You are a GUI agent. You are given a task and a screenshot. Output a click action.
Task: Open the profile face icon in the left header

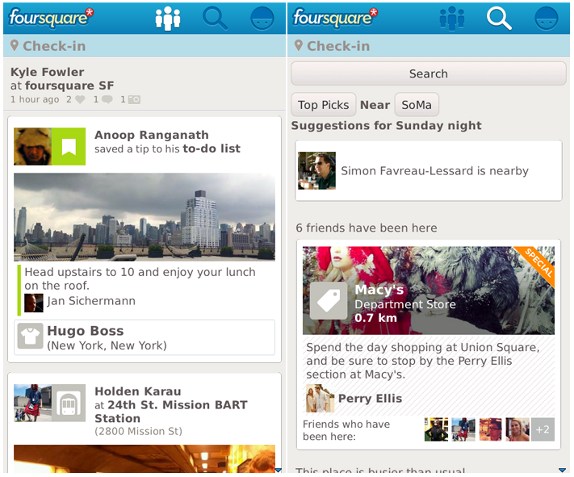click(x=262, y=18)
